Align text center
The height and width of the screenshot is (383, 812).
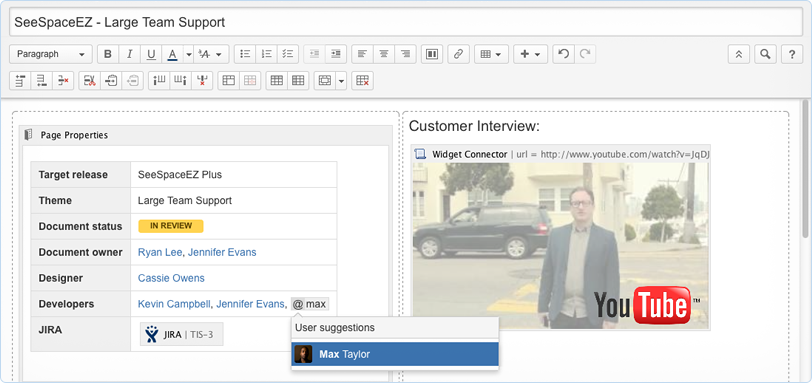pyautogui.click(x=384, y=54)
